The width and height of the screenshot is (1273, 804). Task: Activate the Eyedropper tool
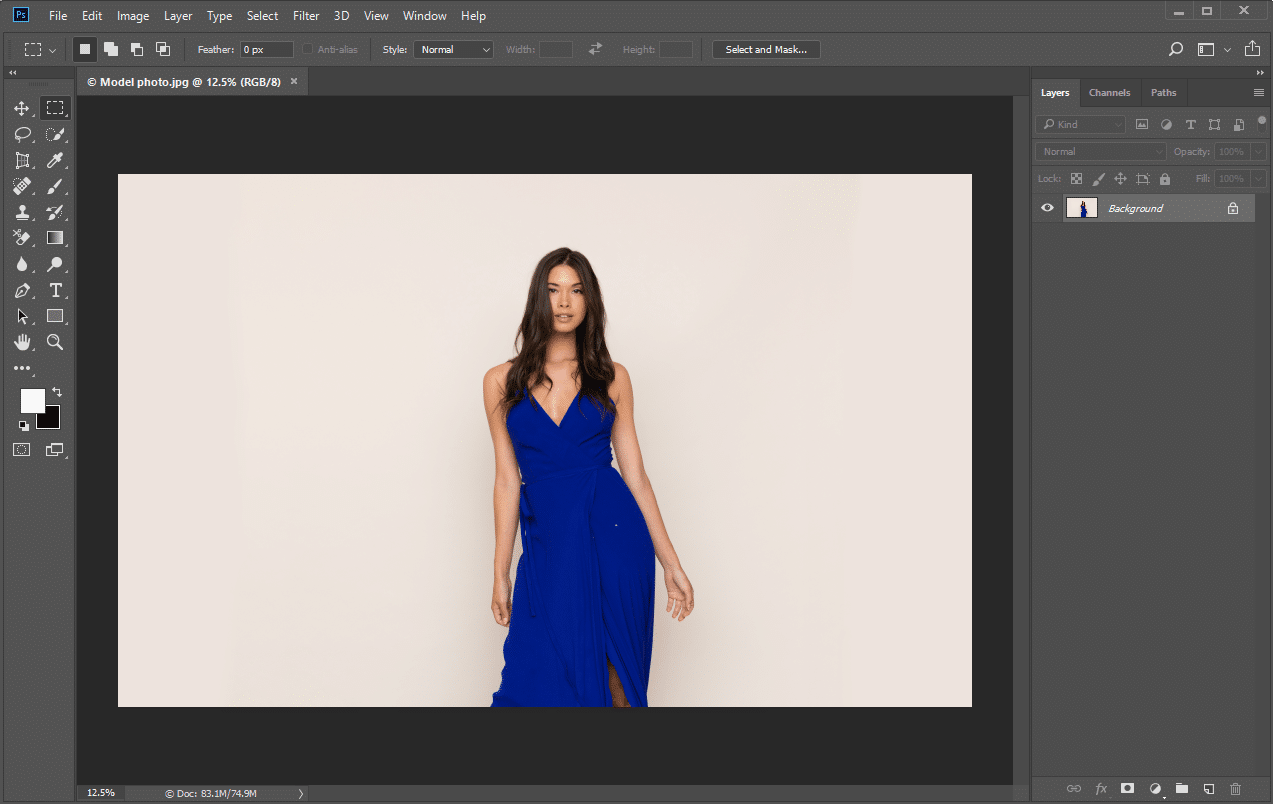[55, 160]
